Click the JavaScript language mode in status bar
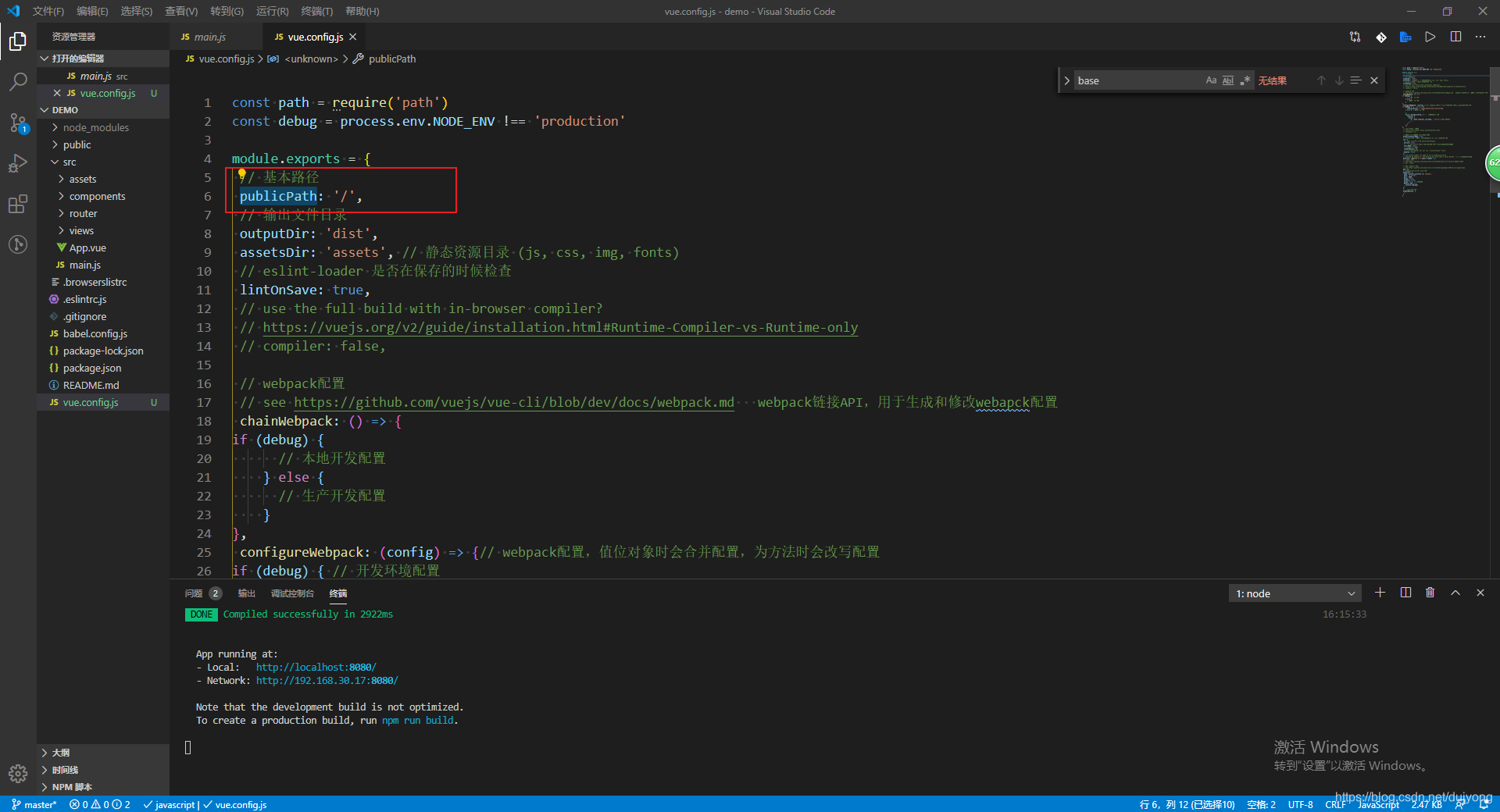This screenshot has width=1500, height=812. point(1378,805)
